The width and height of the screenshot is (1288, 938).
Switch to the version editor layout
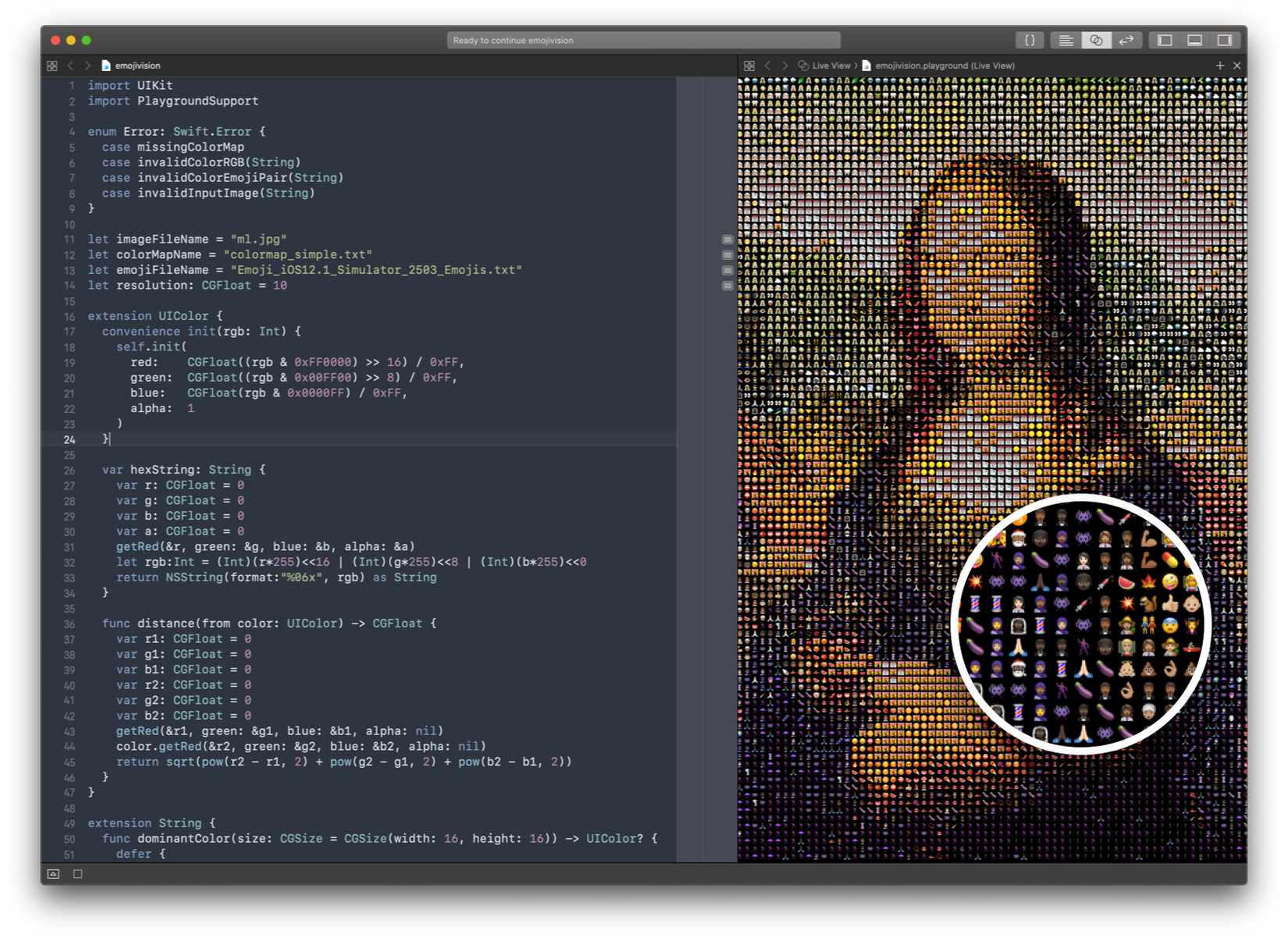(x=1126, y=40)
